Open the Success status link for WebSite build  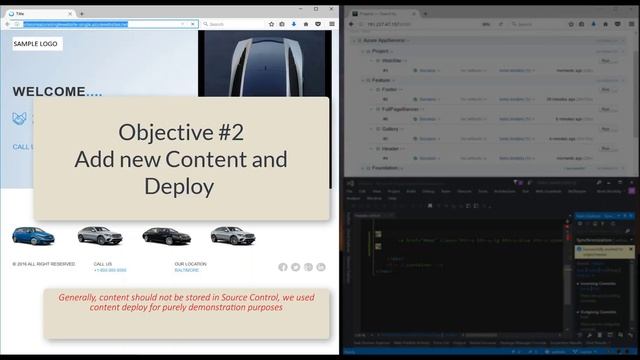click(x=427, y=71)
